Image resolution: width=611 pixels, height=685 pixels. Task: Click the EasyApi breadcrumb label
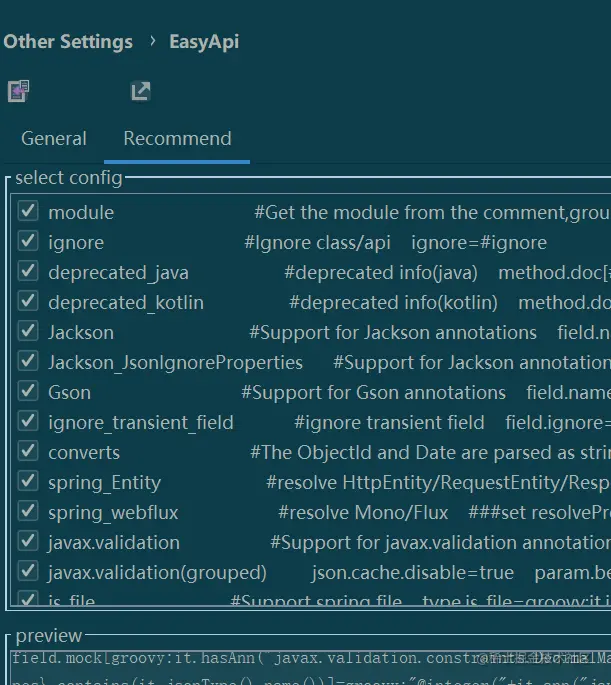tap(204, 42)
